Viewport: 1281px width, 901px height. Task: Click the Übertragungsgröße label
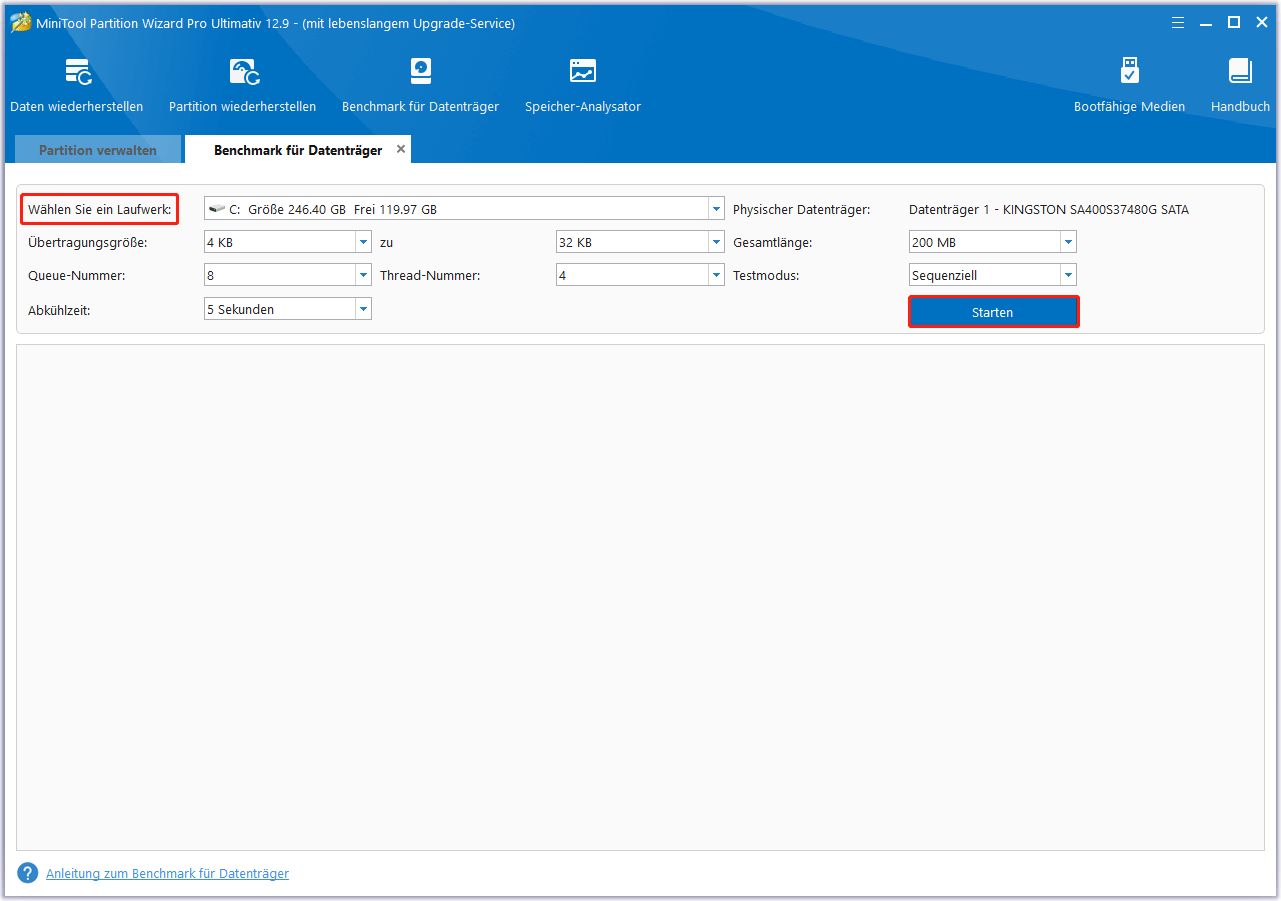(x=88, y=242)
